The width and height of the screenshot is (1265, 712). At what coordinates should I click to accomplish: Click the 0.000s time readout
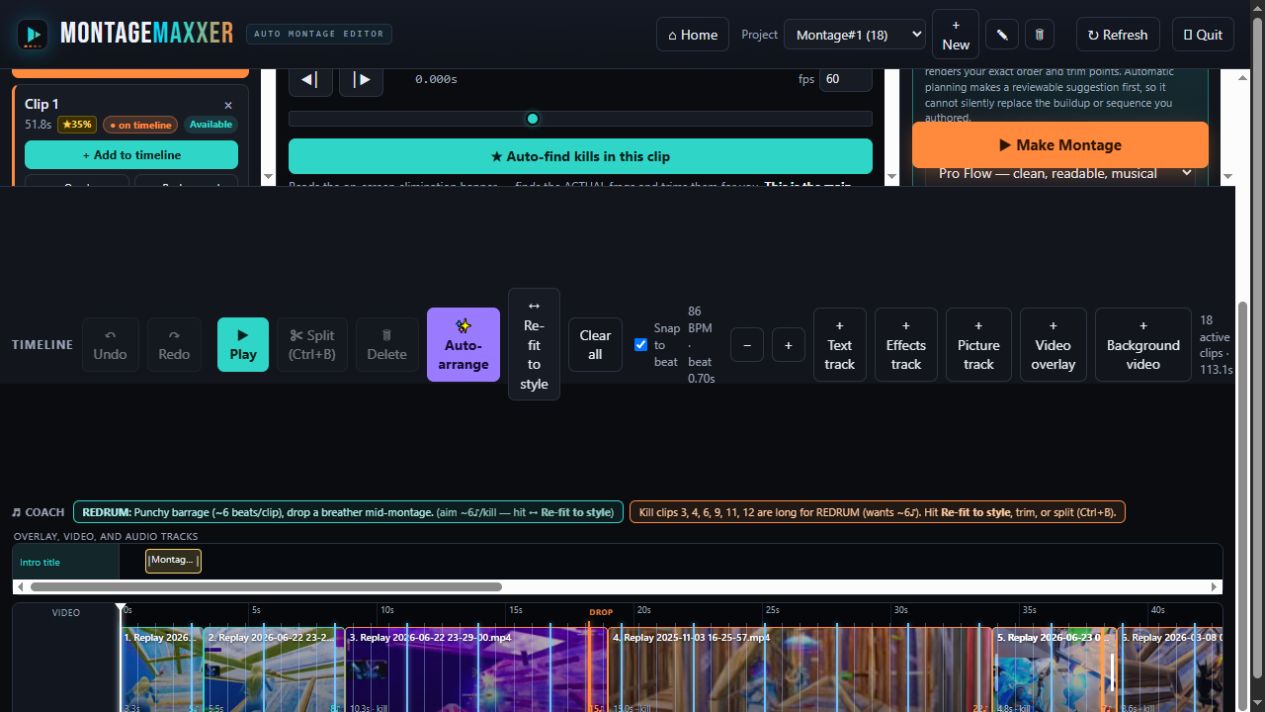tap(436, 79)
